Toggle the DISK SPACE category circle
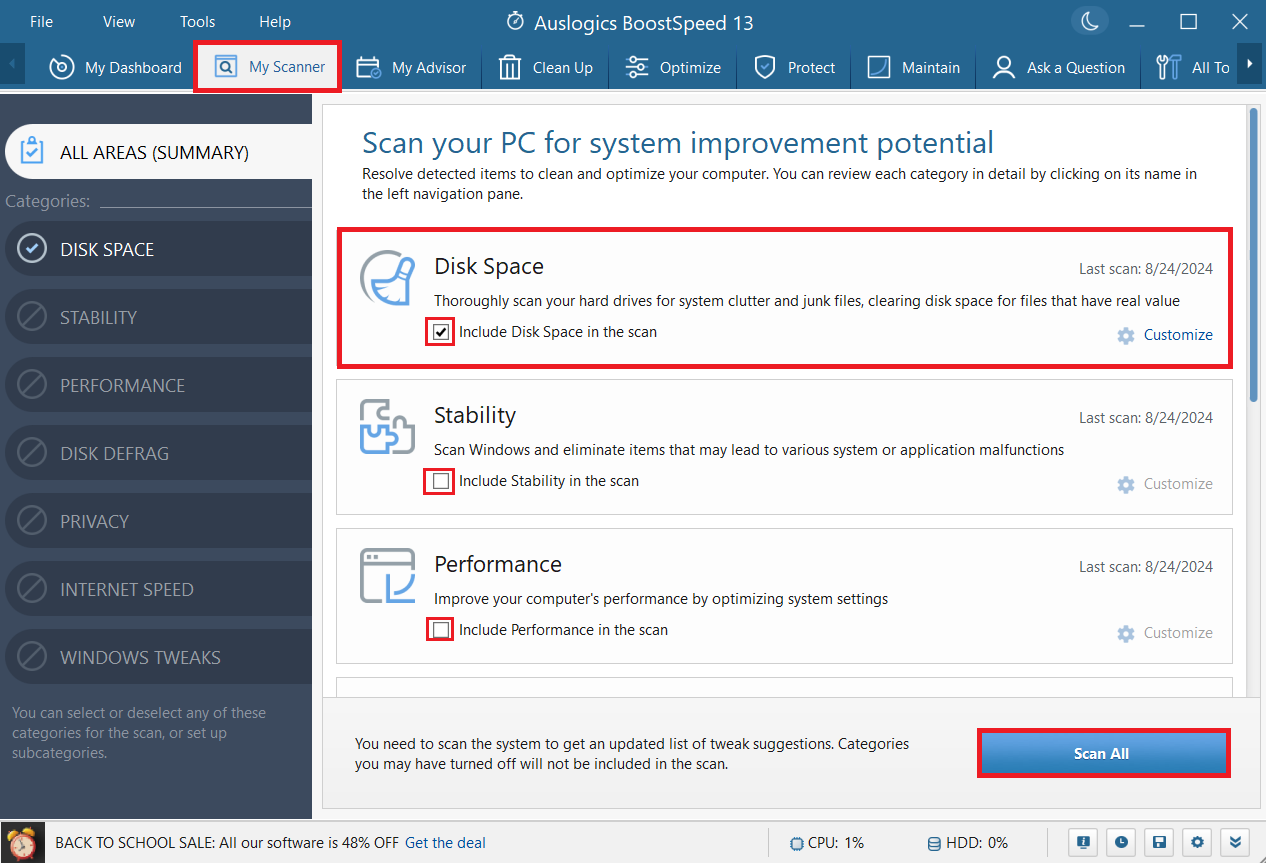This screenshot has height=863, width=1266. 33,249
